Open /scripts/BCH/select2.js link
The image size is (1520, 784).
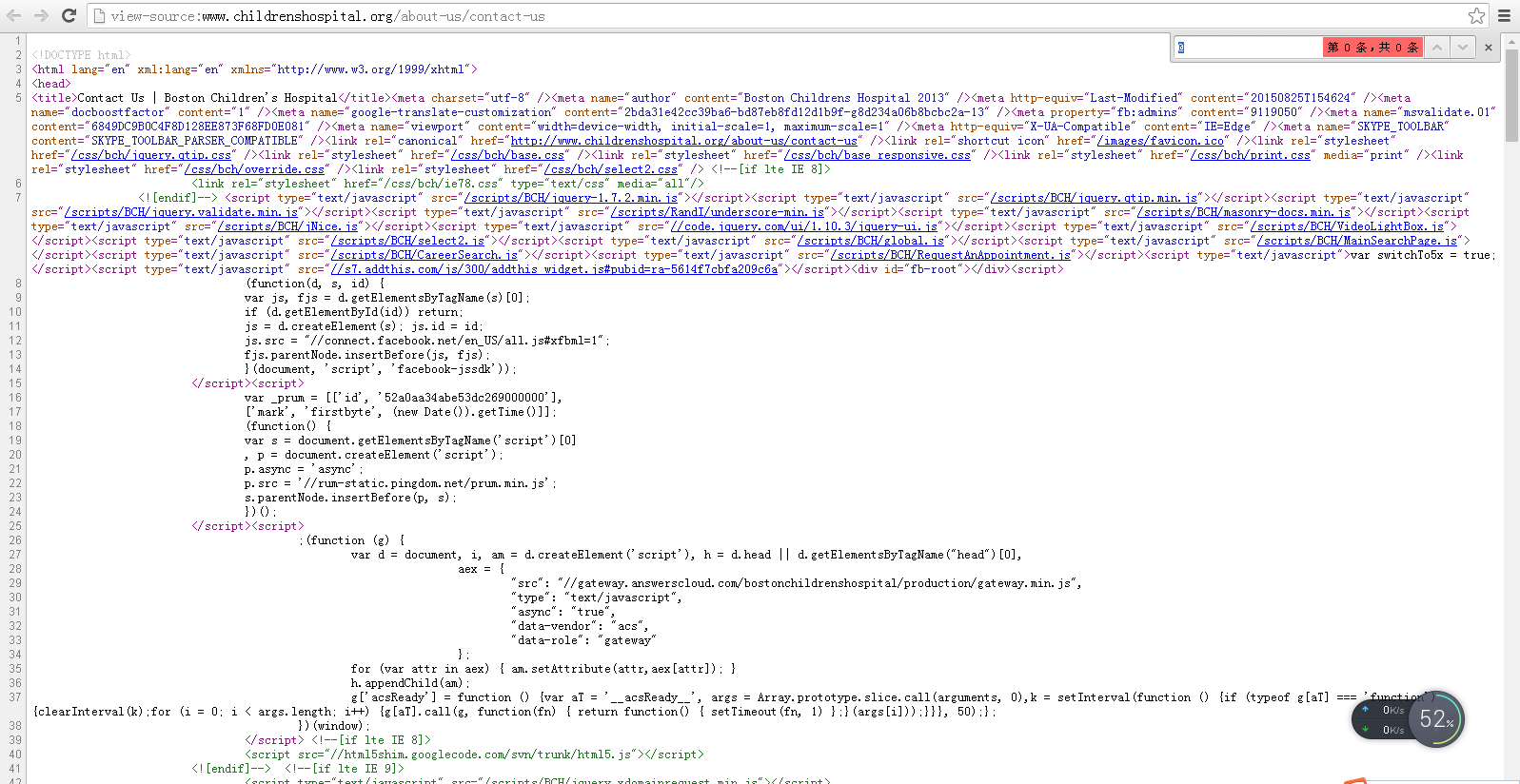[408, 241]
